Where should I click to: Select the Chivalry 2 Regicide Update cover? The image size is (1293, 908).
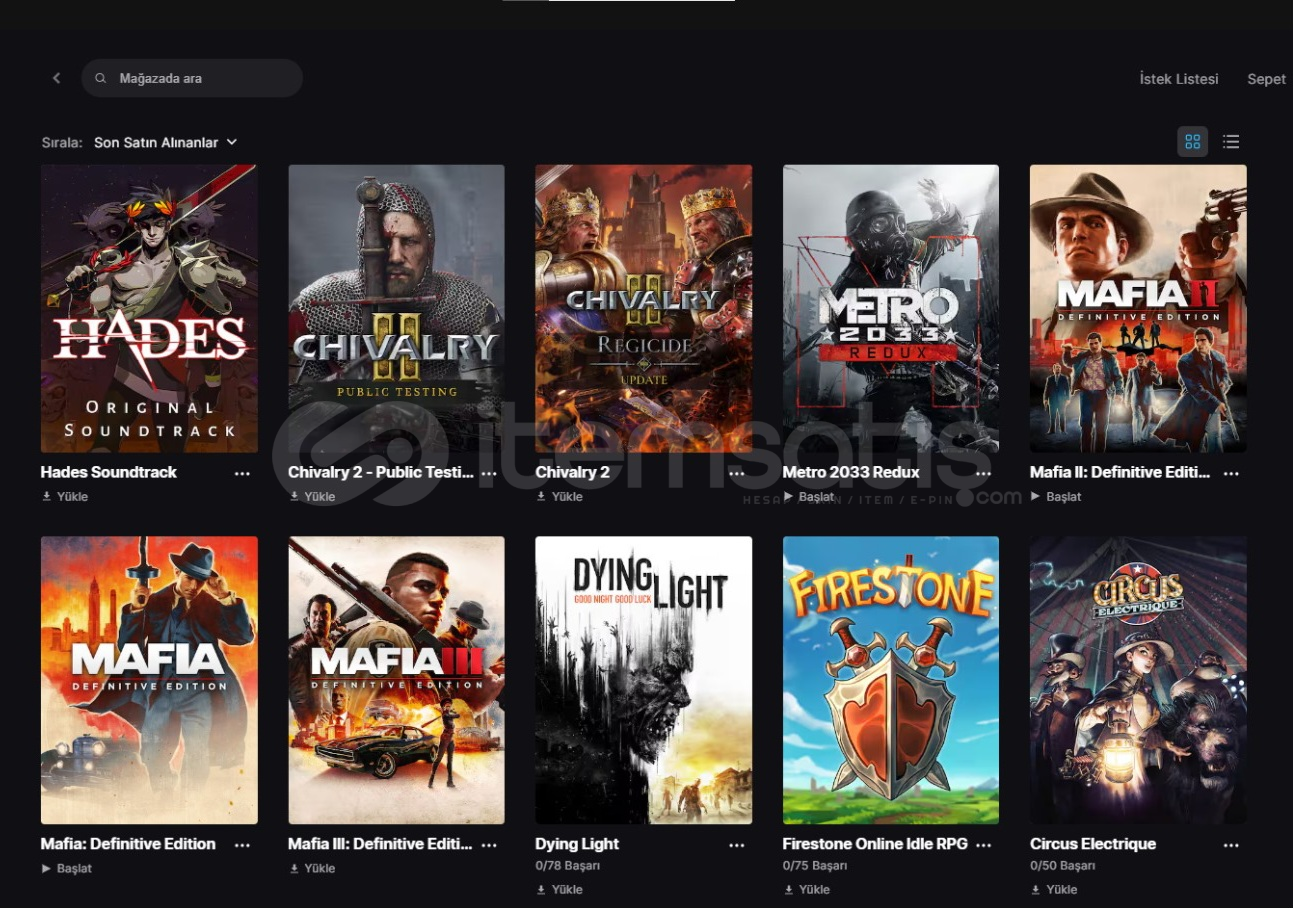(x=644, y=309)
